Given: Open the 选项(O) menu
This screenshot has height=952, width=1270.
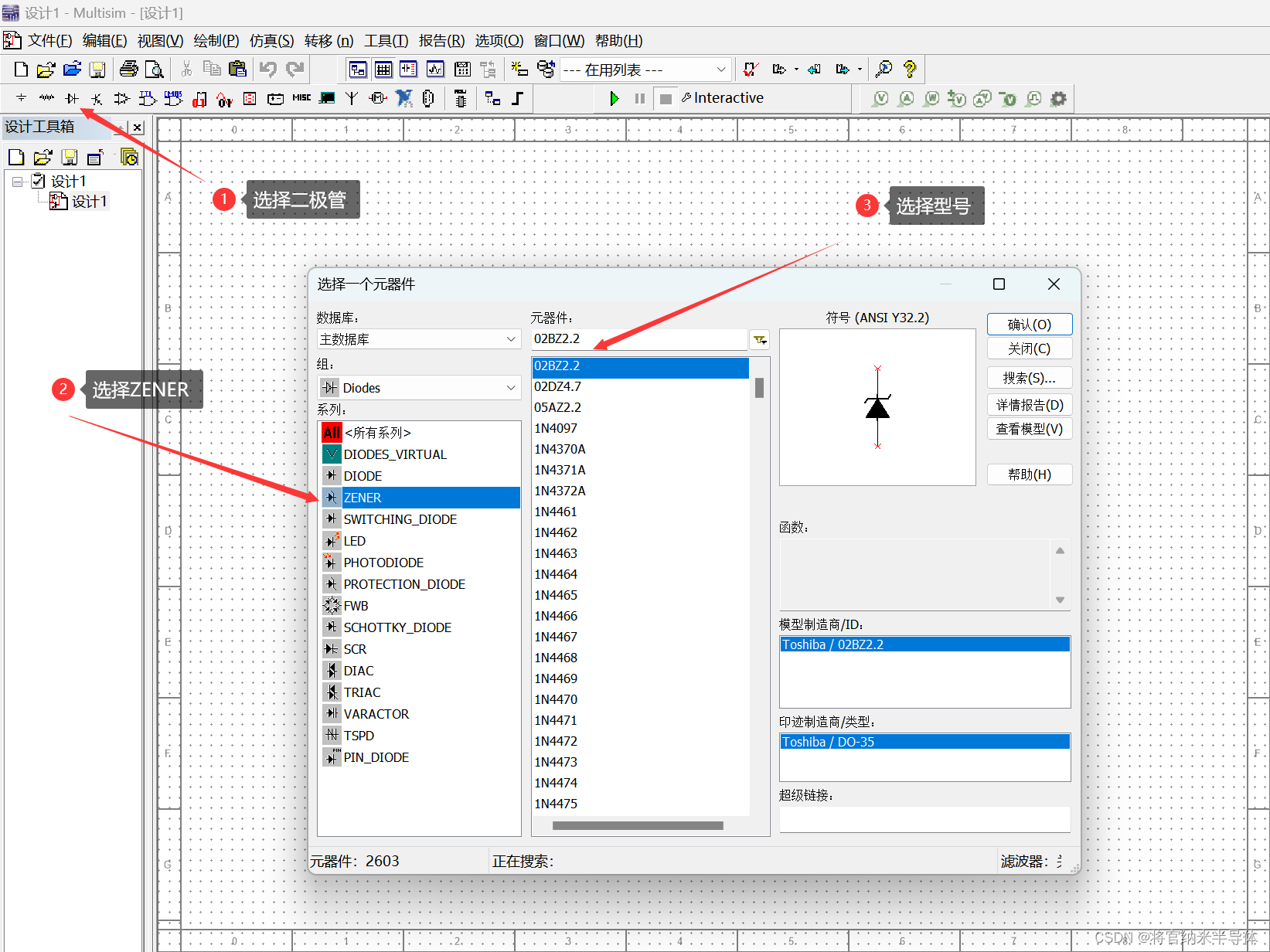Looking at the screenshot, I should tap(499, 41).
